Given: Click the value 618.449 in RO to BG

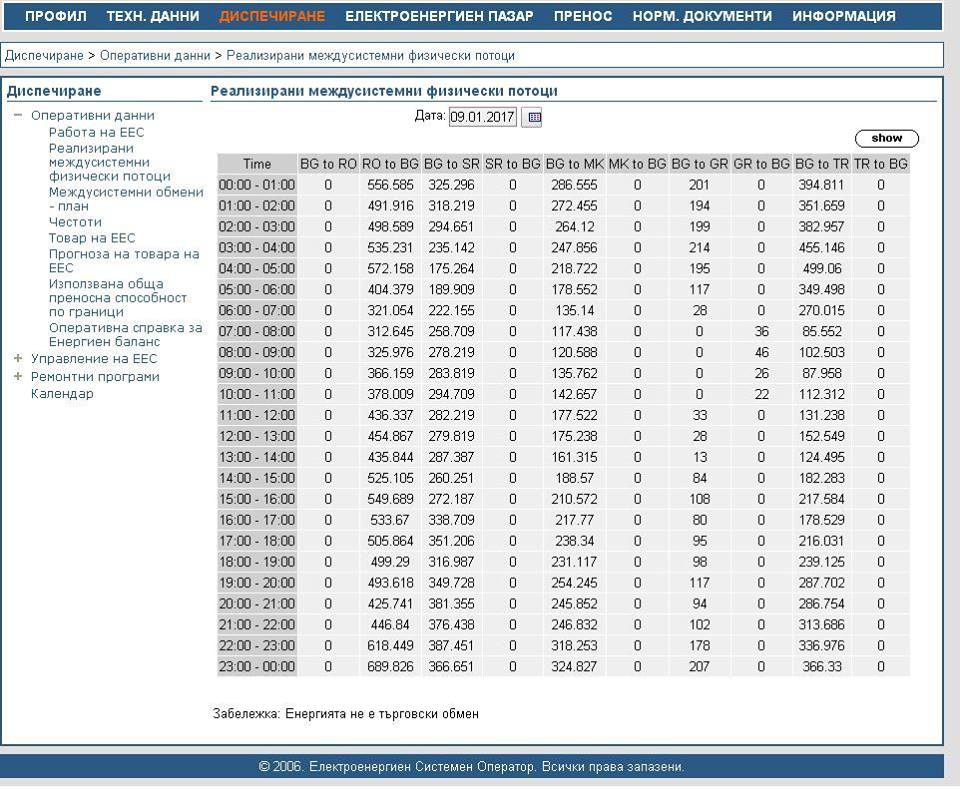Looking at the screenshot, I should [x=390, y=645].
